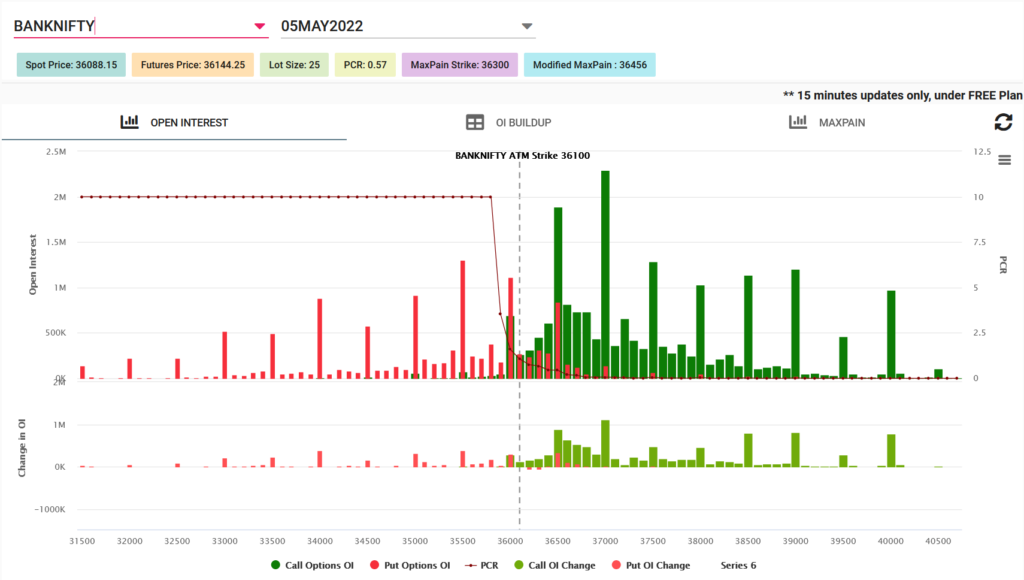Click the Lot Size 25 badge
Image resolution: width=1024 pixels, height=580 pixels.
tap(294, 65)
